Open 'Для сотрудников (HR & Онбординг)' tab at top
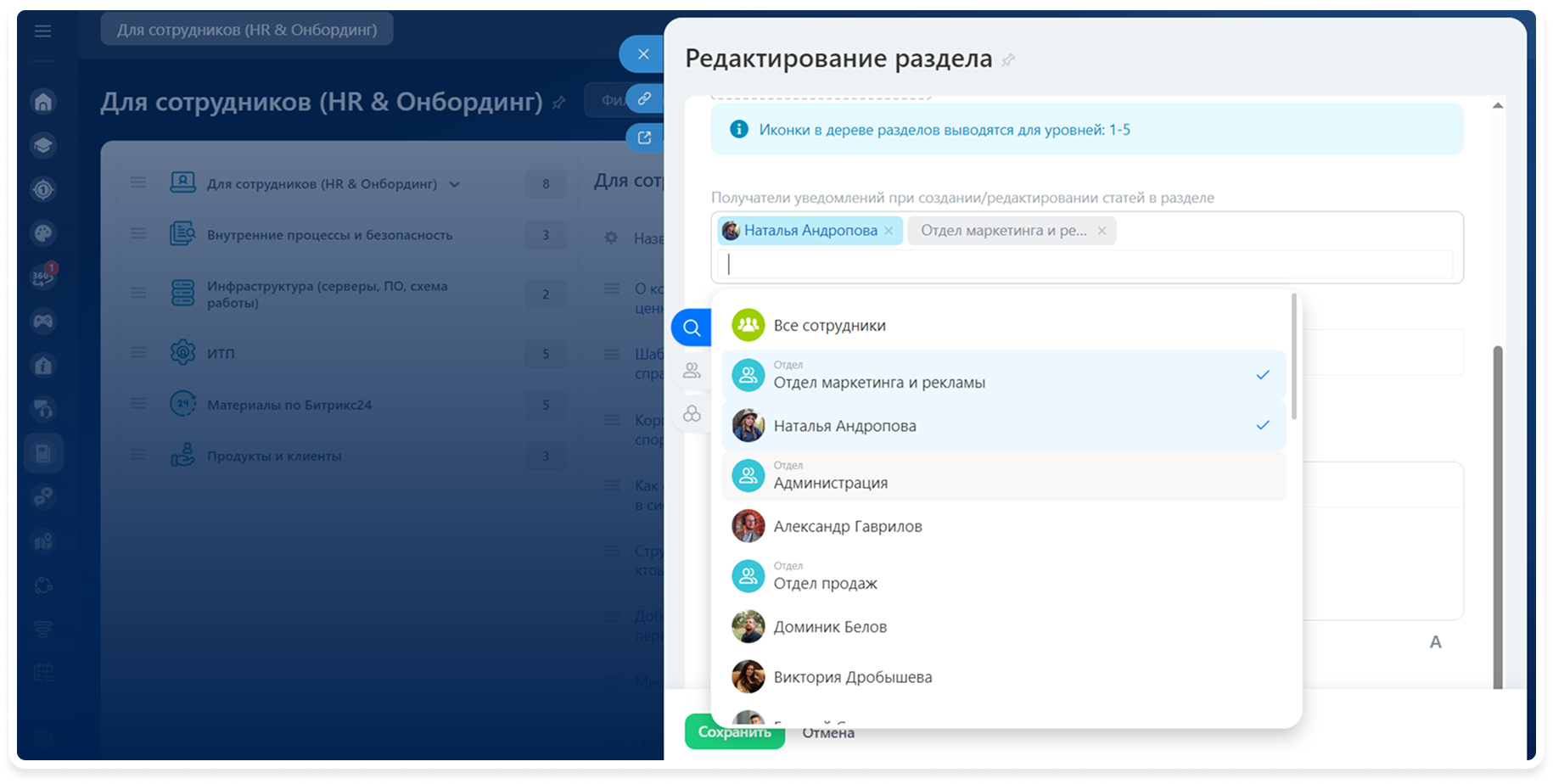This screenshot has width=1553, height=784. click(x=247, y=30)
